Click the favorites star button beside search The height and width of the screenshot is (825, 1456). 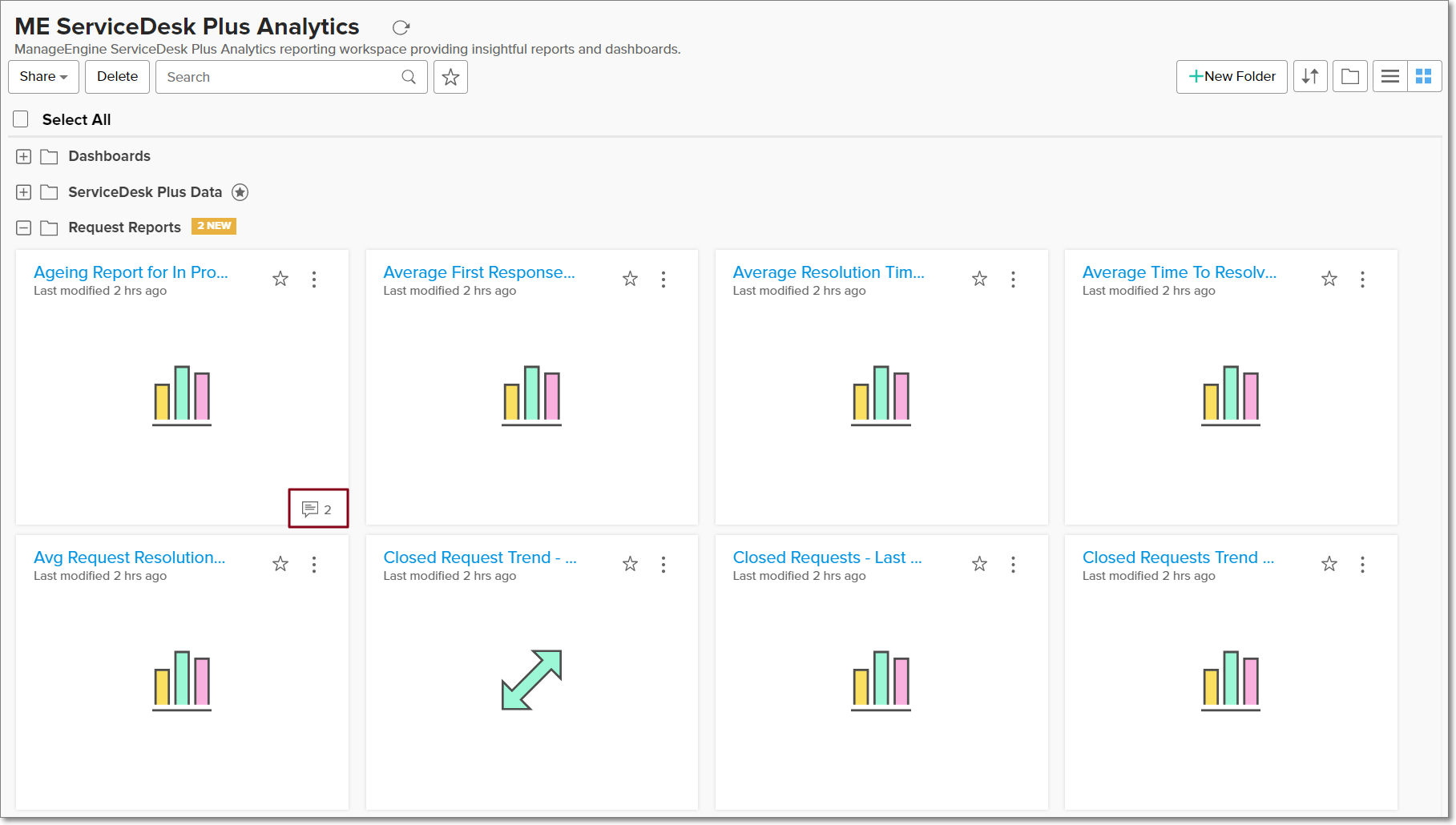click(x=450, y=77)
